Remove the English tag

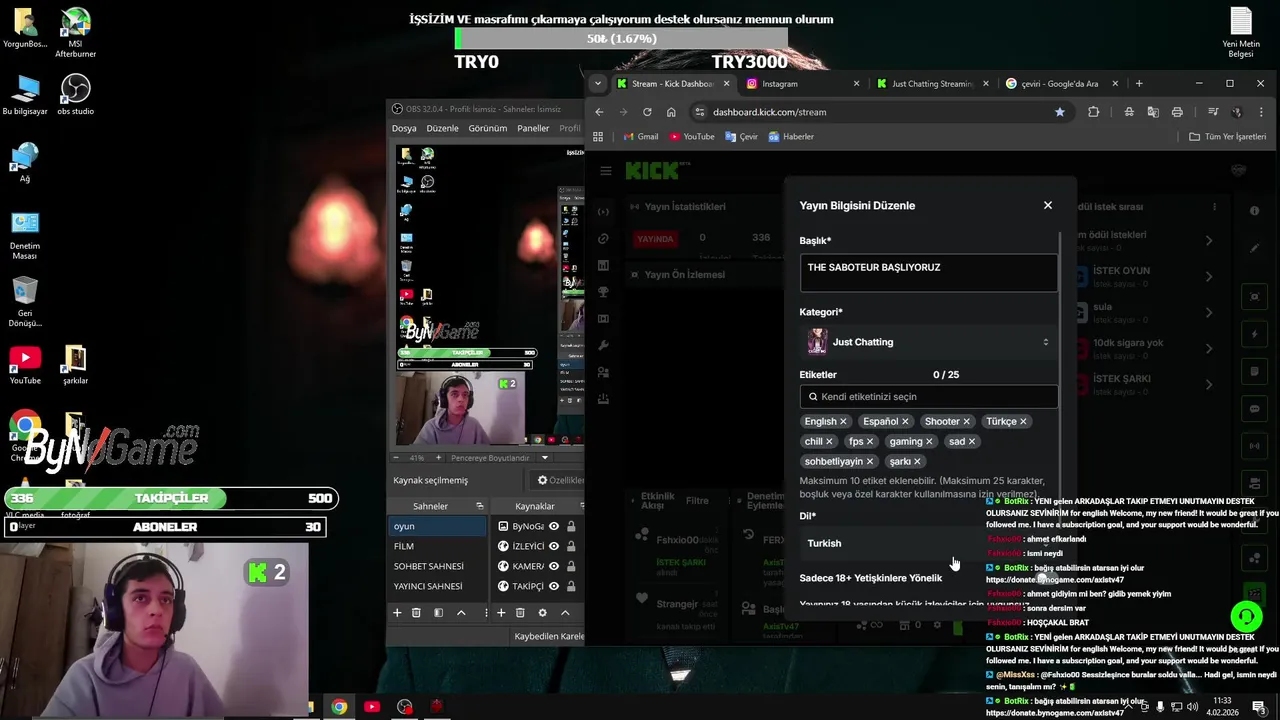coord(843,422)
